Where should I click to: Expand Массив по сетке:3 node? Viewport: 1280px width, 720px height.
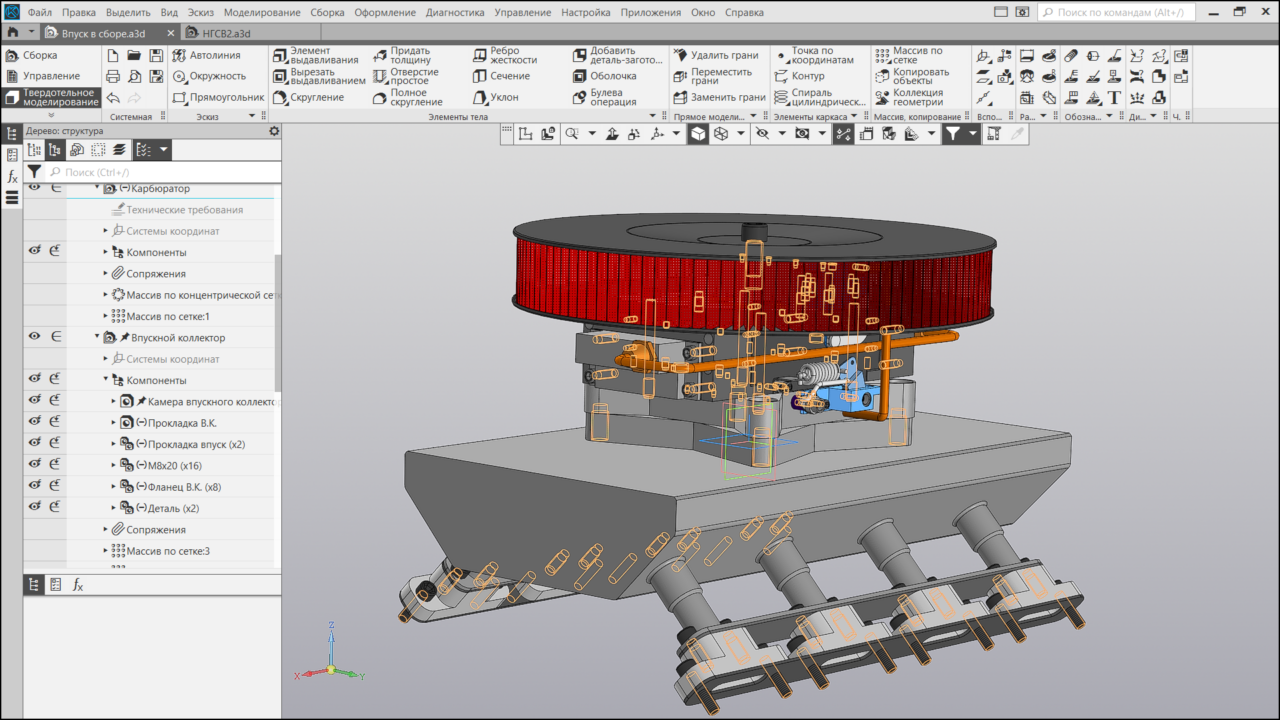point(105,551)
